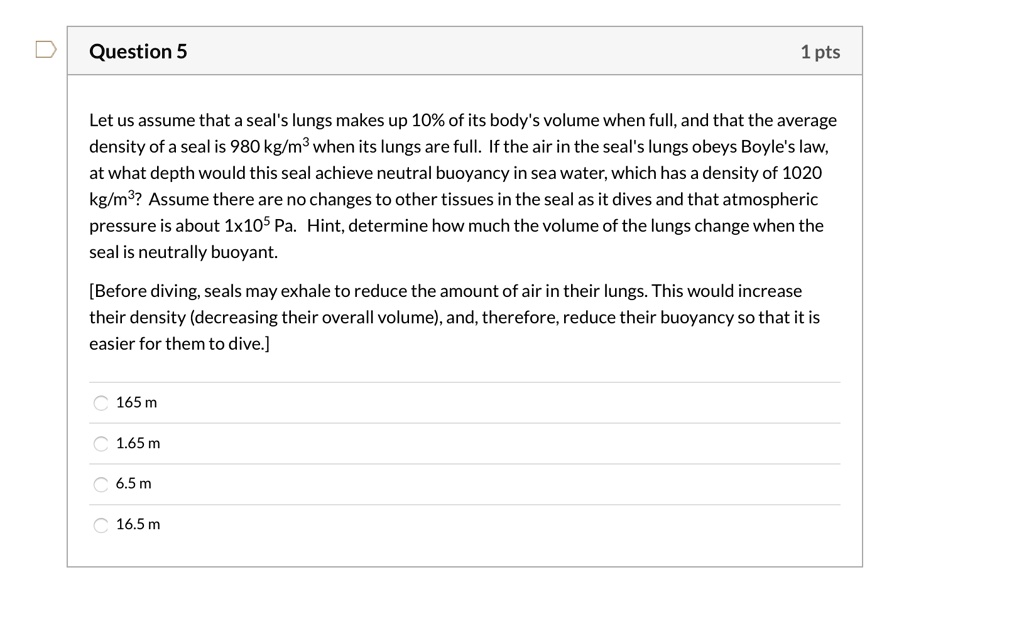
Task: Choose the 1.65 m radio option
Action: pyautogui.click(x=101, y=444)
